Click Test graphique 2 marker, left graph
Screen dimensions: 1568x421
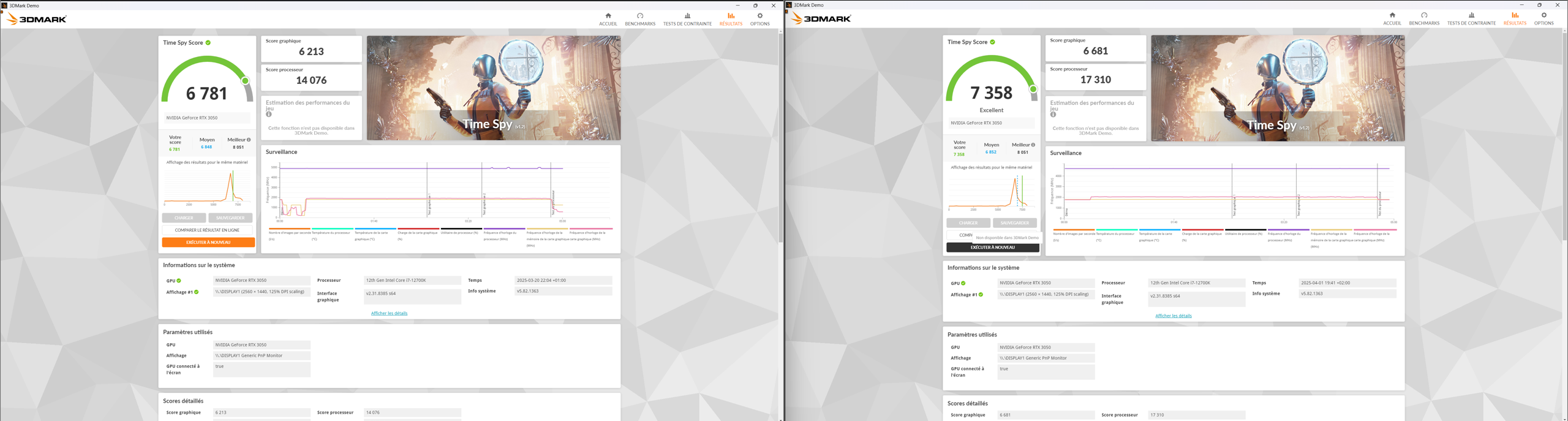(x=484, y=204)
